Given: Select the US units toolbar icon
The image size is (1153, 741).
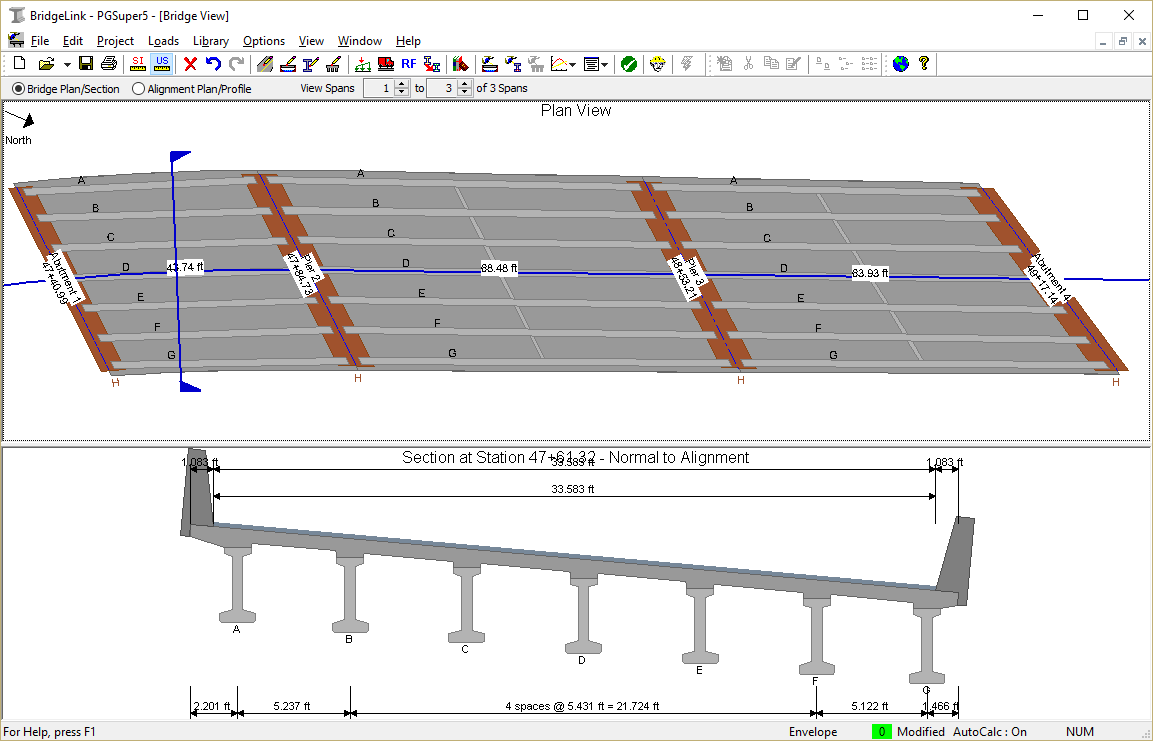Looking at the screenshot, I should (162, 63).
